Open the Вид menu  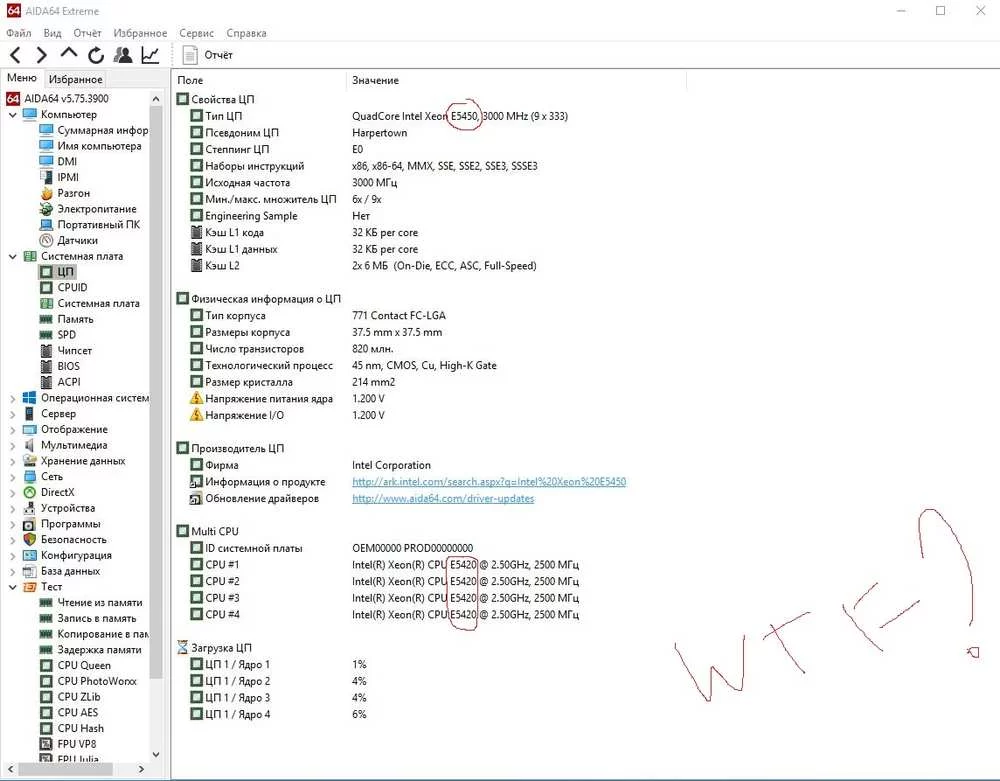point(52,33)
